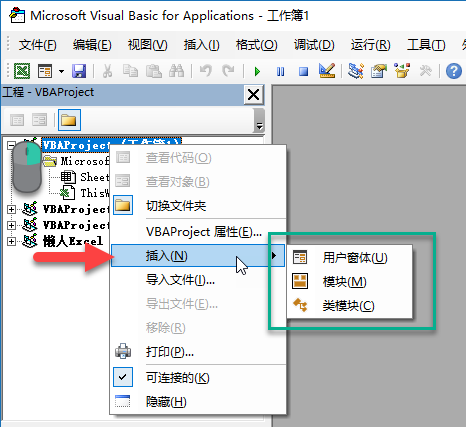Collapse the top VBAProject tree node

coord(11,145)
